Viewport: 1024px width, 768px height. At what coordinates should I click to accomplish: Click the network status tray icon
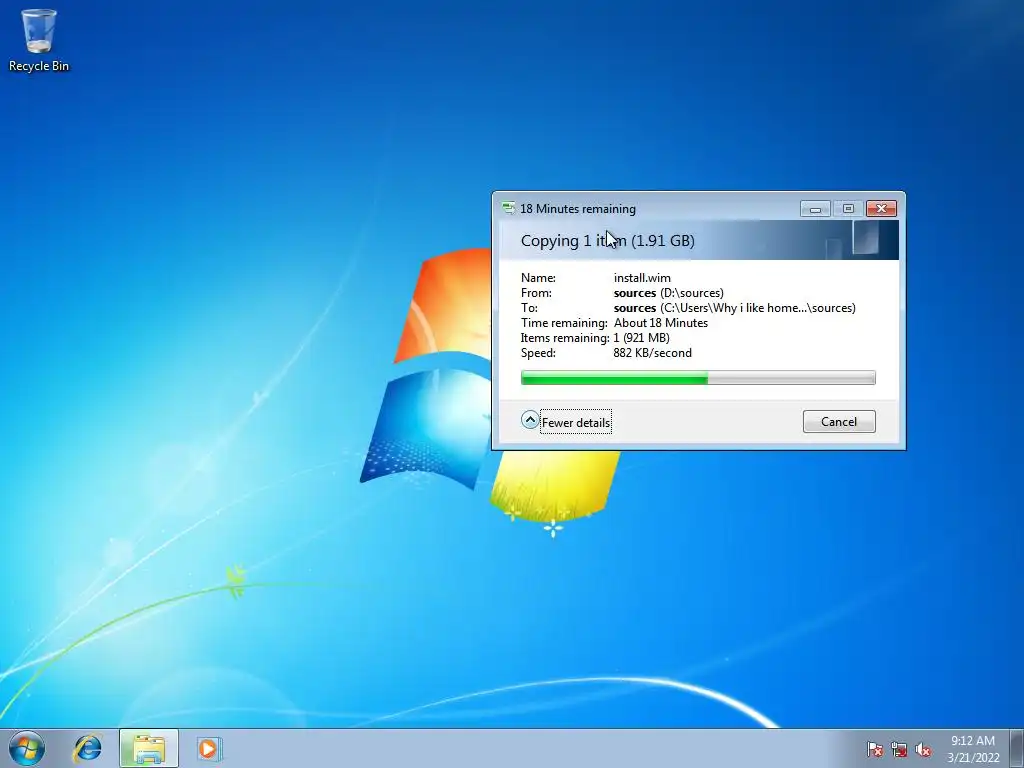coord(899,750)
